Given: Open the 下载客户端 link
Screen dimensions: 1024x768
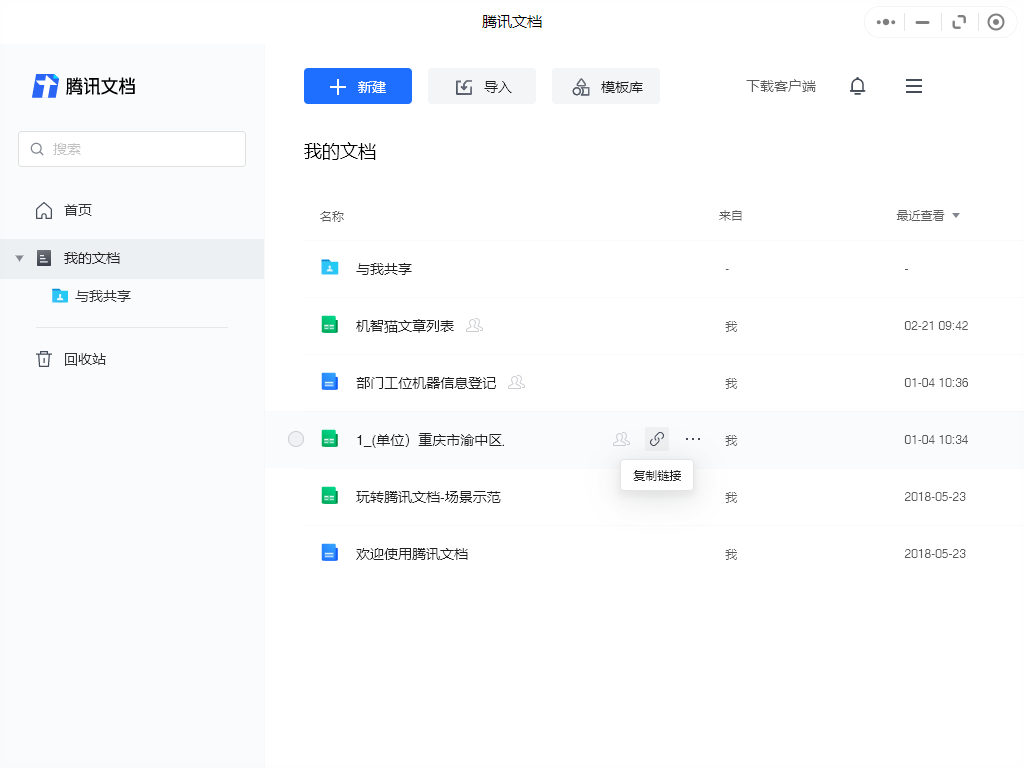Looking at the screenshot, I should 781,86.
